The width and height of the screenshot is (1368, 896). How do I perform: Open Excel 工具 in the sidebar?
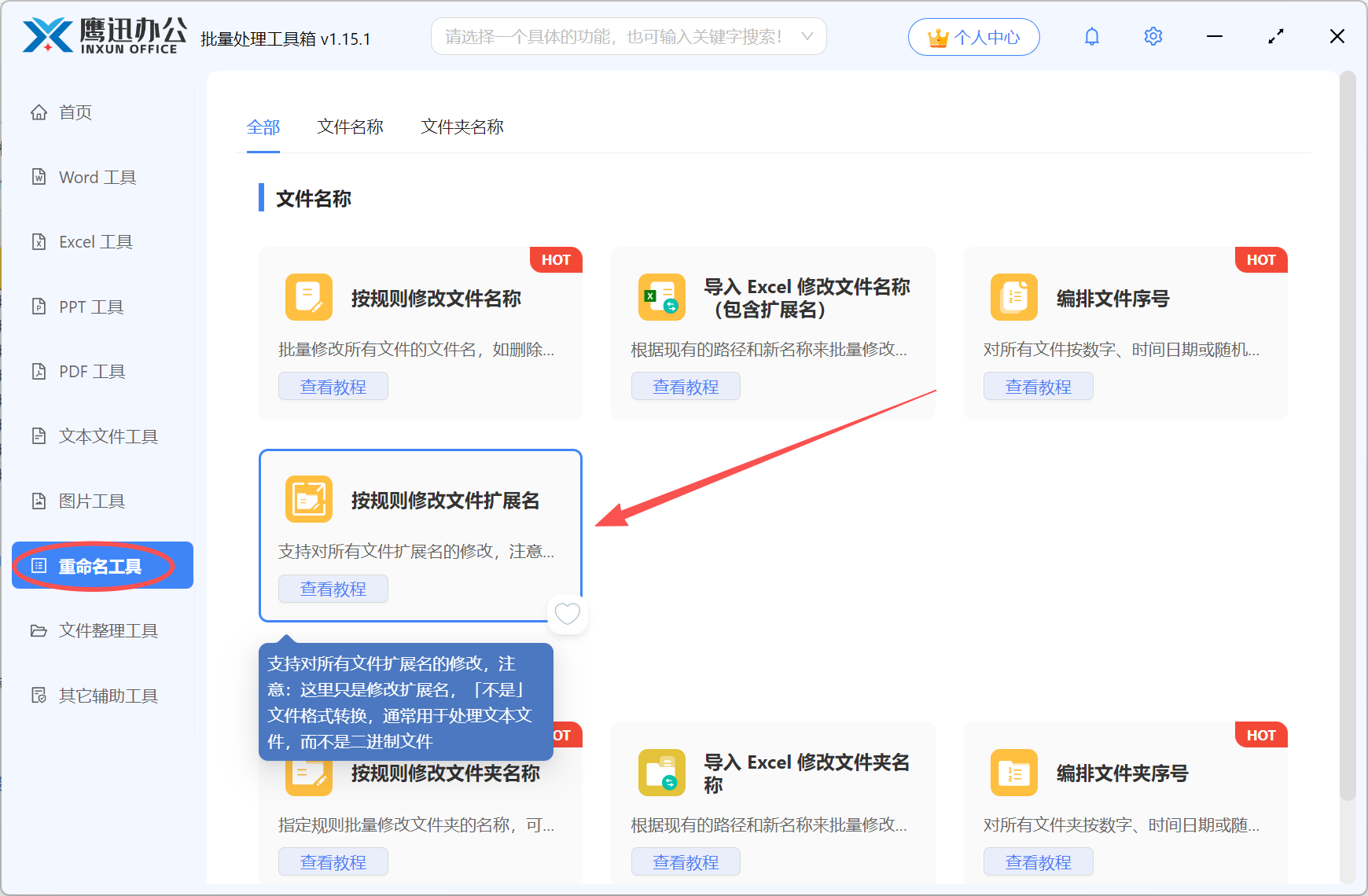coord(102,241)
